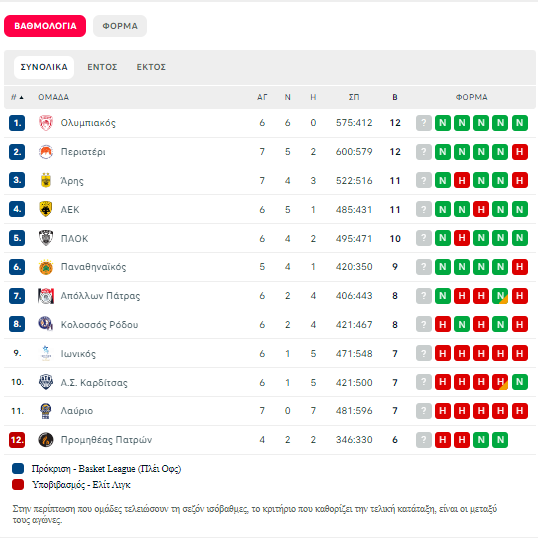
Task: Click the Παναθηναϊκός clover logo
Action: pos(46,267)
